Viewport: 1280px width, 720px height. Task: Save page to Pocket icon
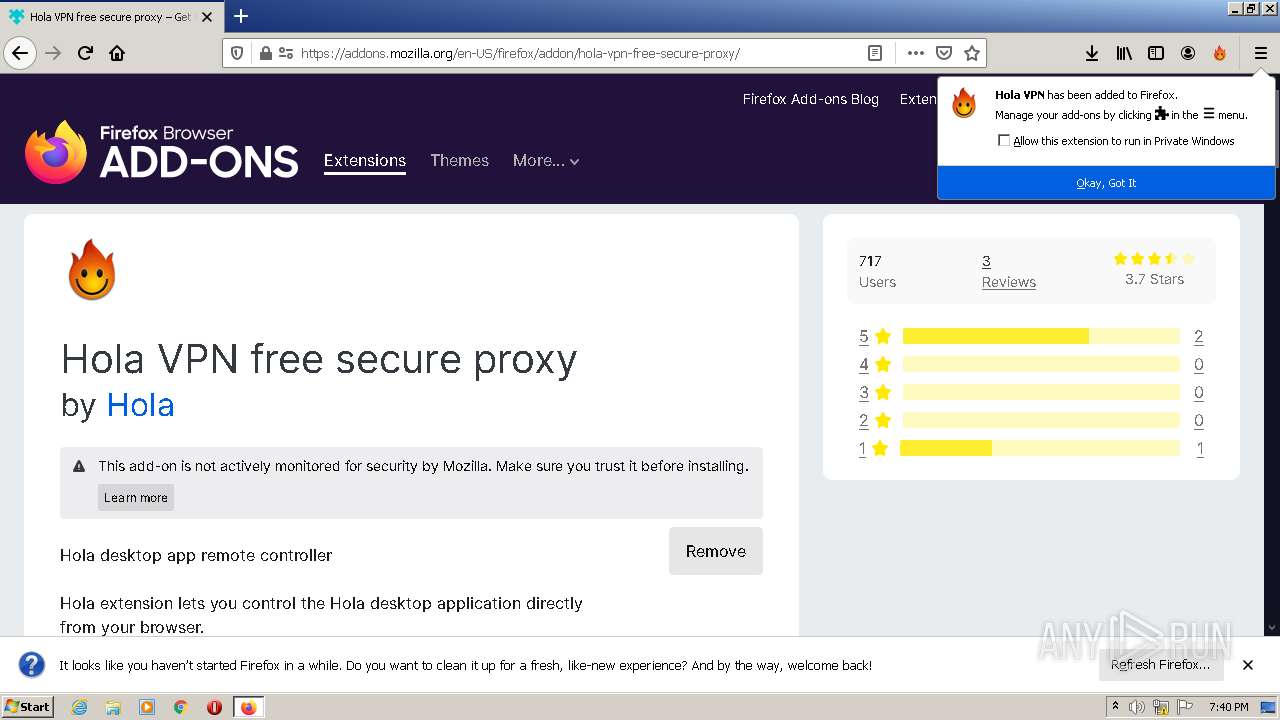tap(943, 53)
